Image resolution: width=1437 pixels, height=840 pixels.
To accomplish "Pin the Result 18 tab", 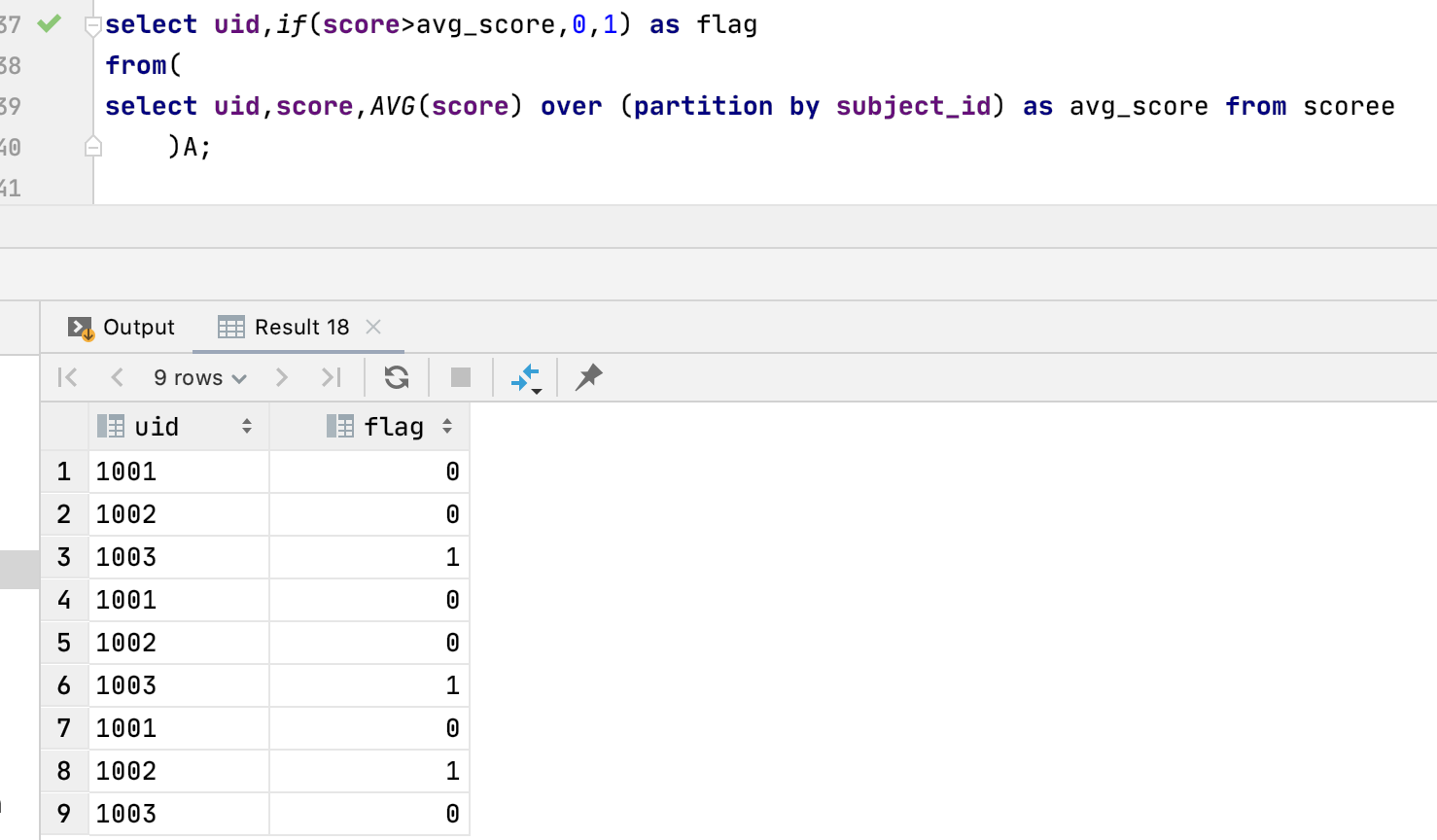I will [x=588, y=377].
